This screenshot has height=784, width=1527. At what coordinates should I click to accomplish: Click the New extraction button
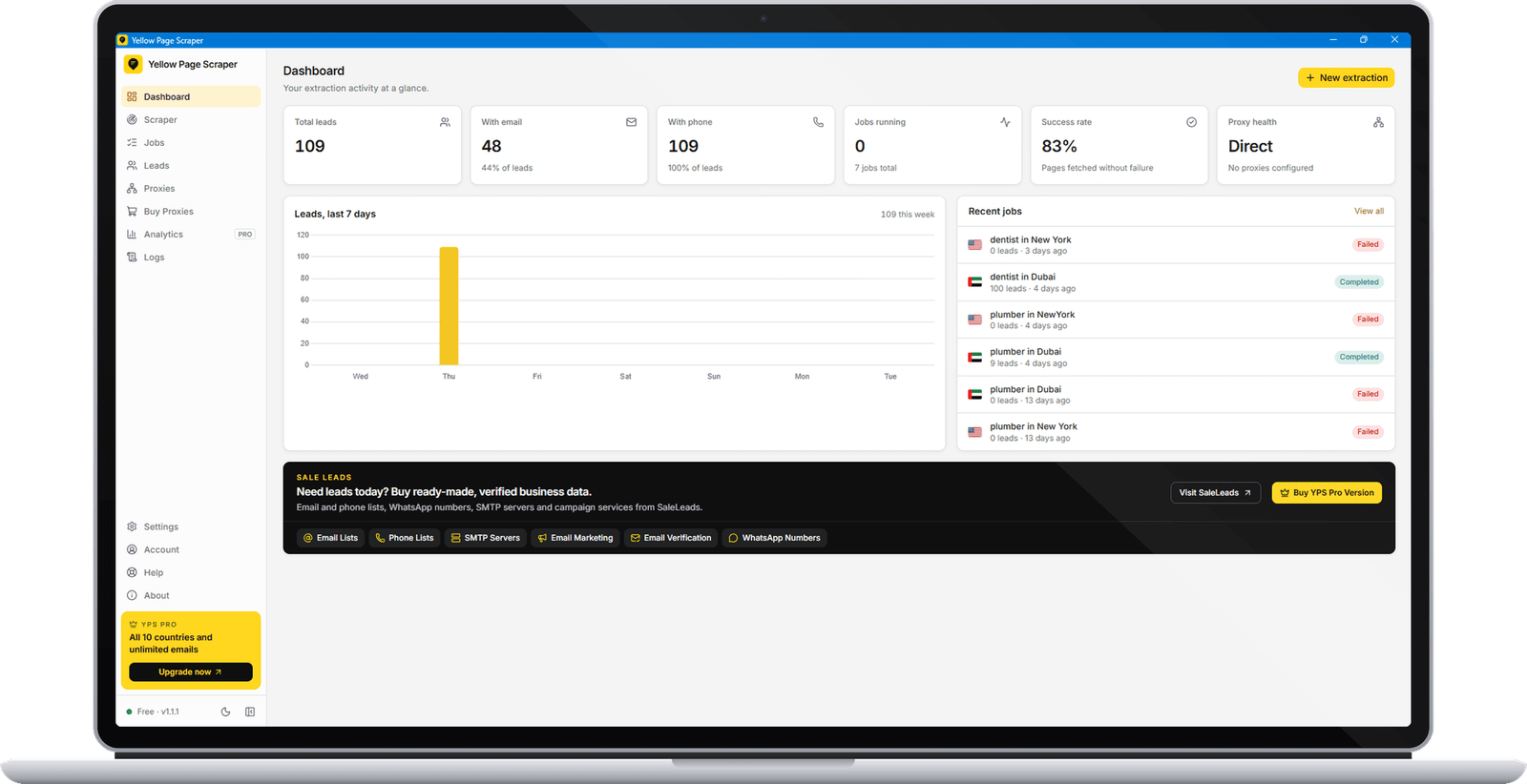[1346, 77]
